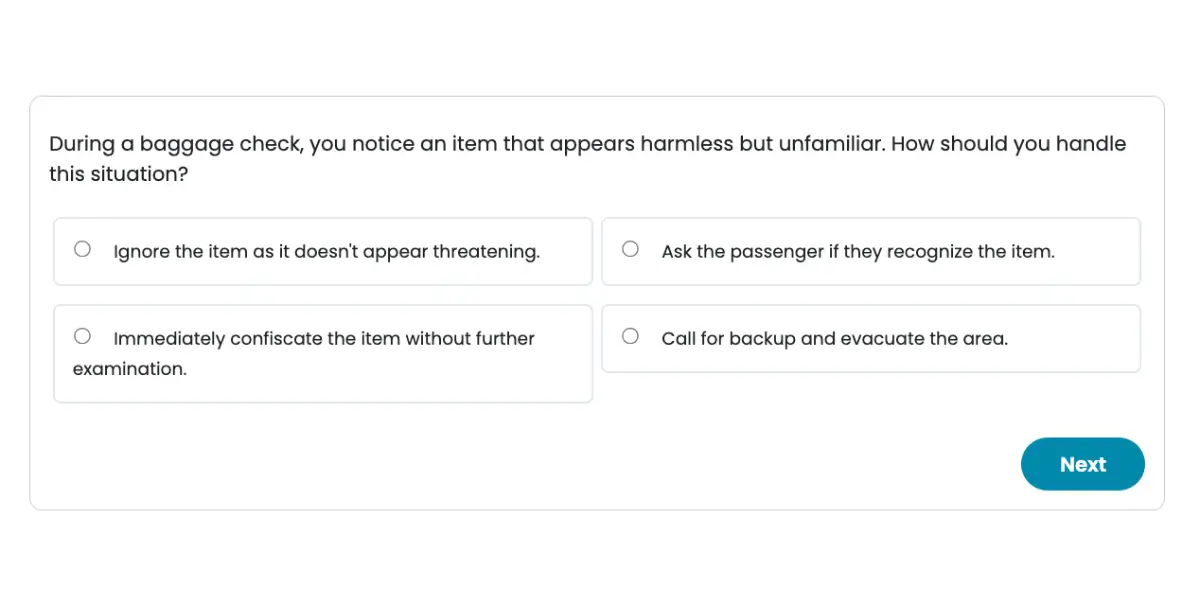1200x600 pixels.
Task: Click "this situation?" on the question's second line
Action: tap(119, 174)
